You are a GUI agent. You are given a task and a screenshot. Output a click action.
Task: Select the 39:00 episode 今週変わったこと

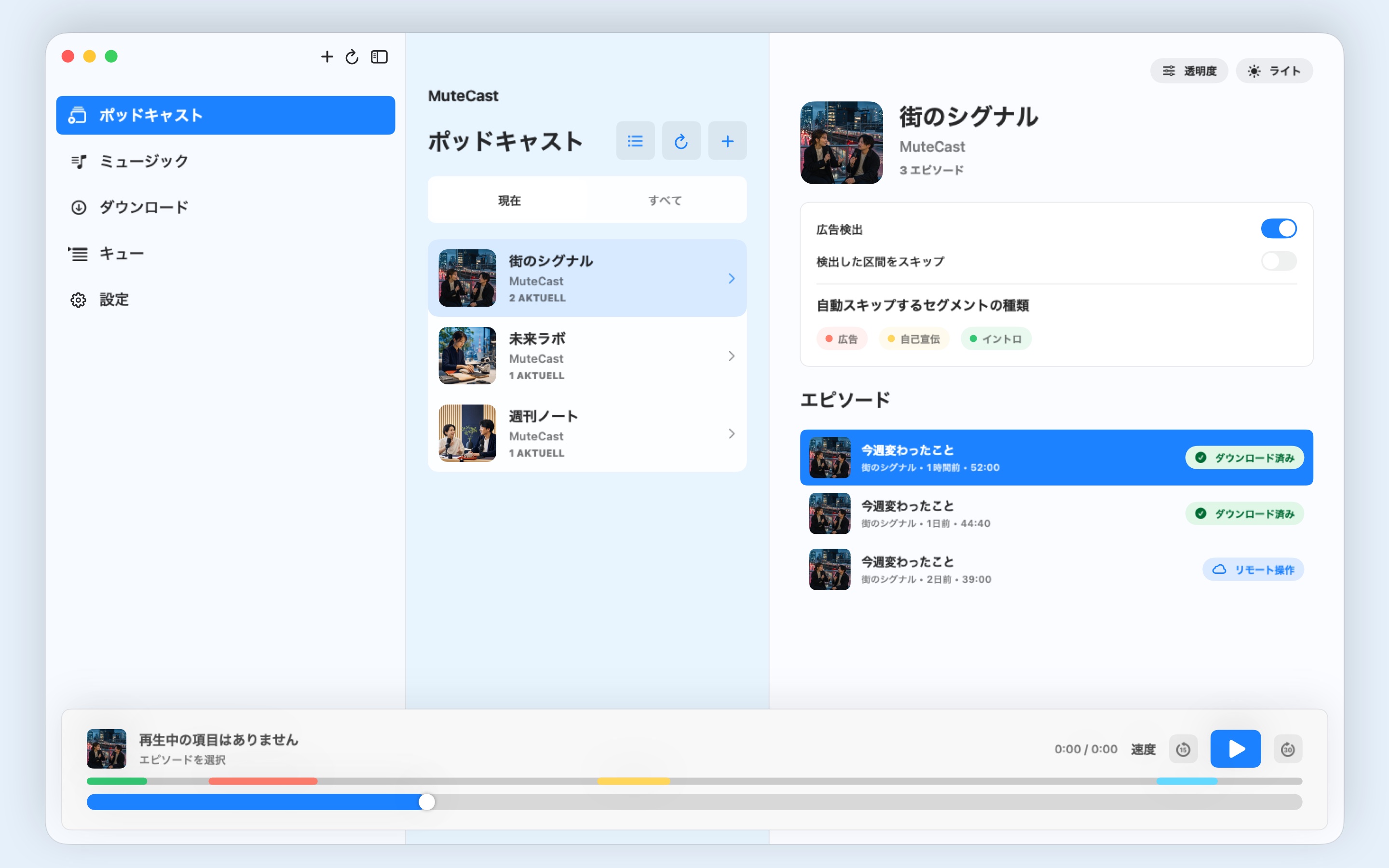tap(1056, 569)
